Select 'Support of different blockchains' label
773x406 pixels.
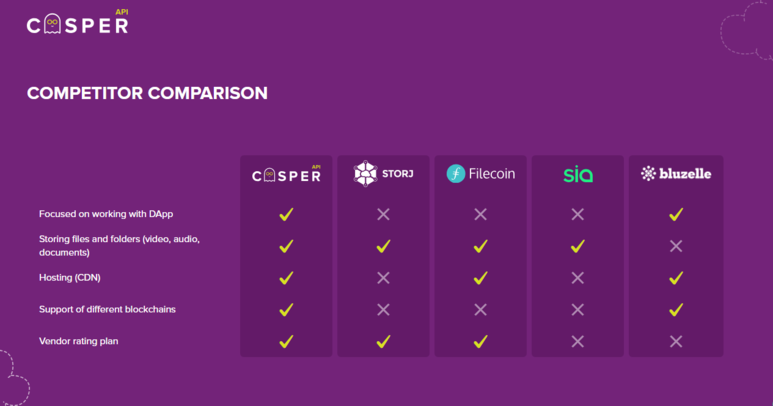tap(107, 309)
